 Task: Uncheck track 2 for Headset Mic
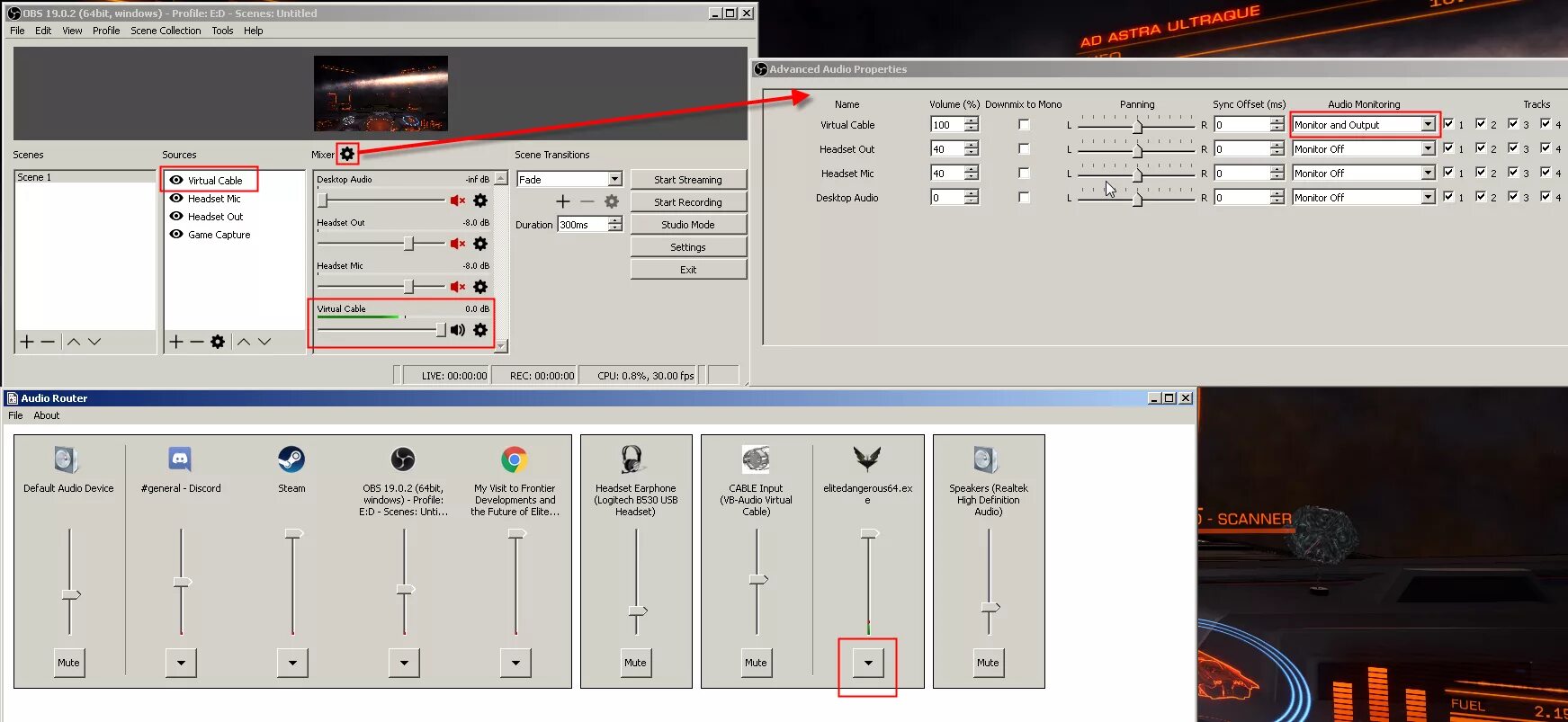(1481, 173)
